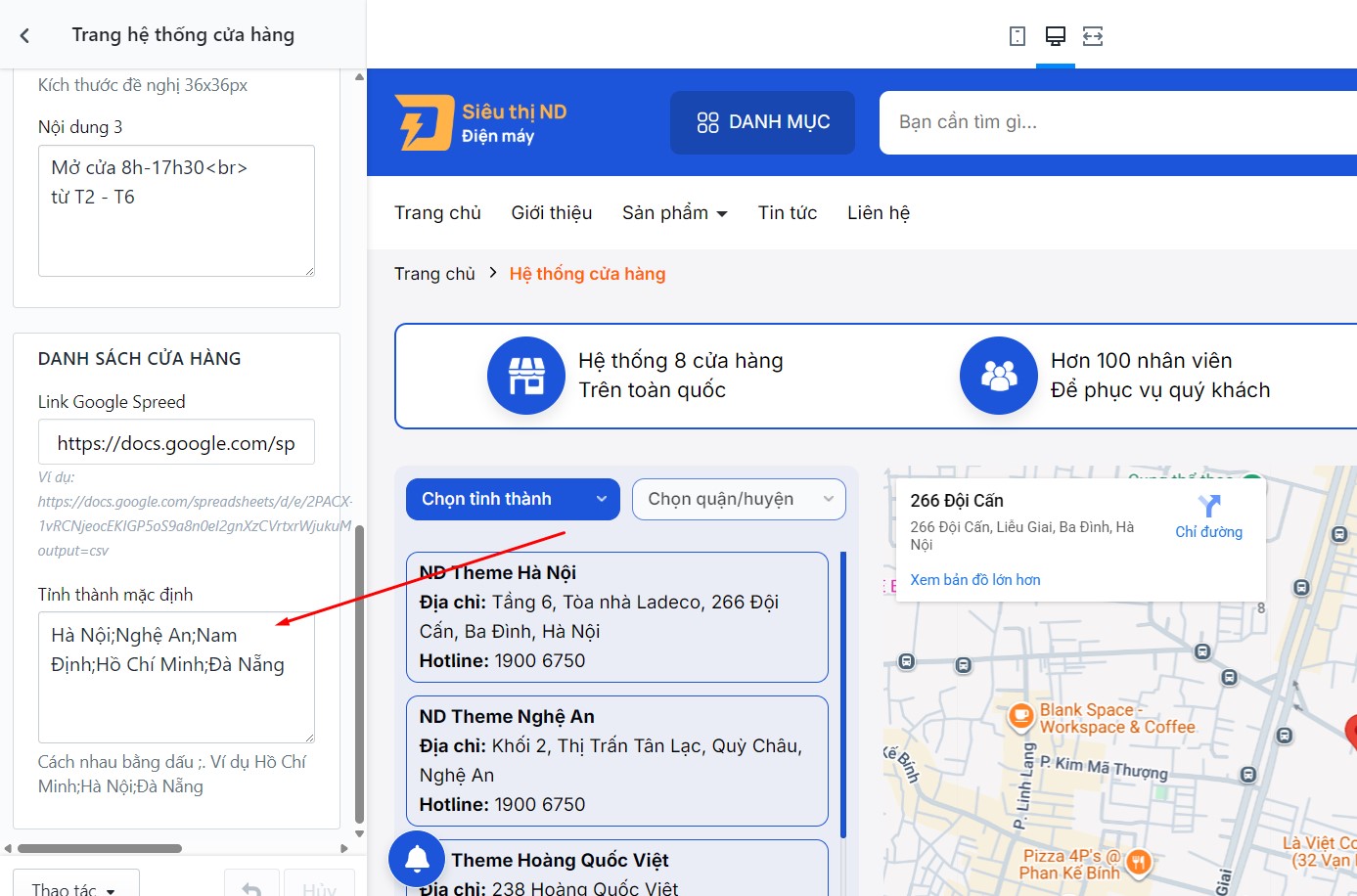Screen dimensions: 1357x896
Task: Open Trang chủ in the navigation bar
Action: pyautogui.click(x=437, y=213)
